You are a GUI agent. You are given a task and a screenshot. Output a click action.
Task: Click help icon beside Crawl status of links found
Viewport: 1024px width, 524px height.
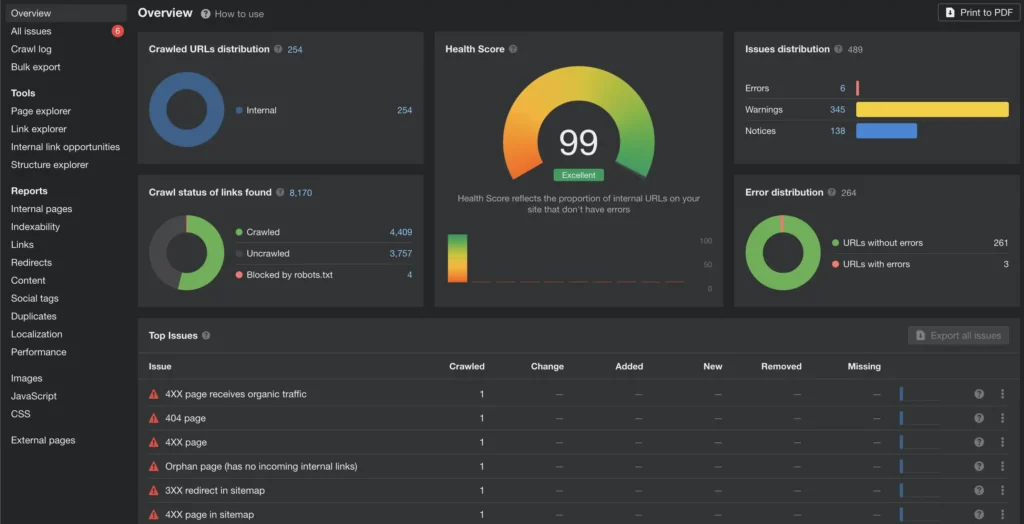[280, 193]
